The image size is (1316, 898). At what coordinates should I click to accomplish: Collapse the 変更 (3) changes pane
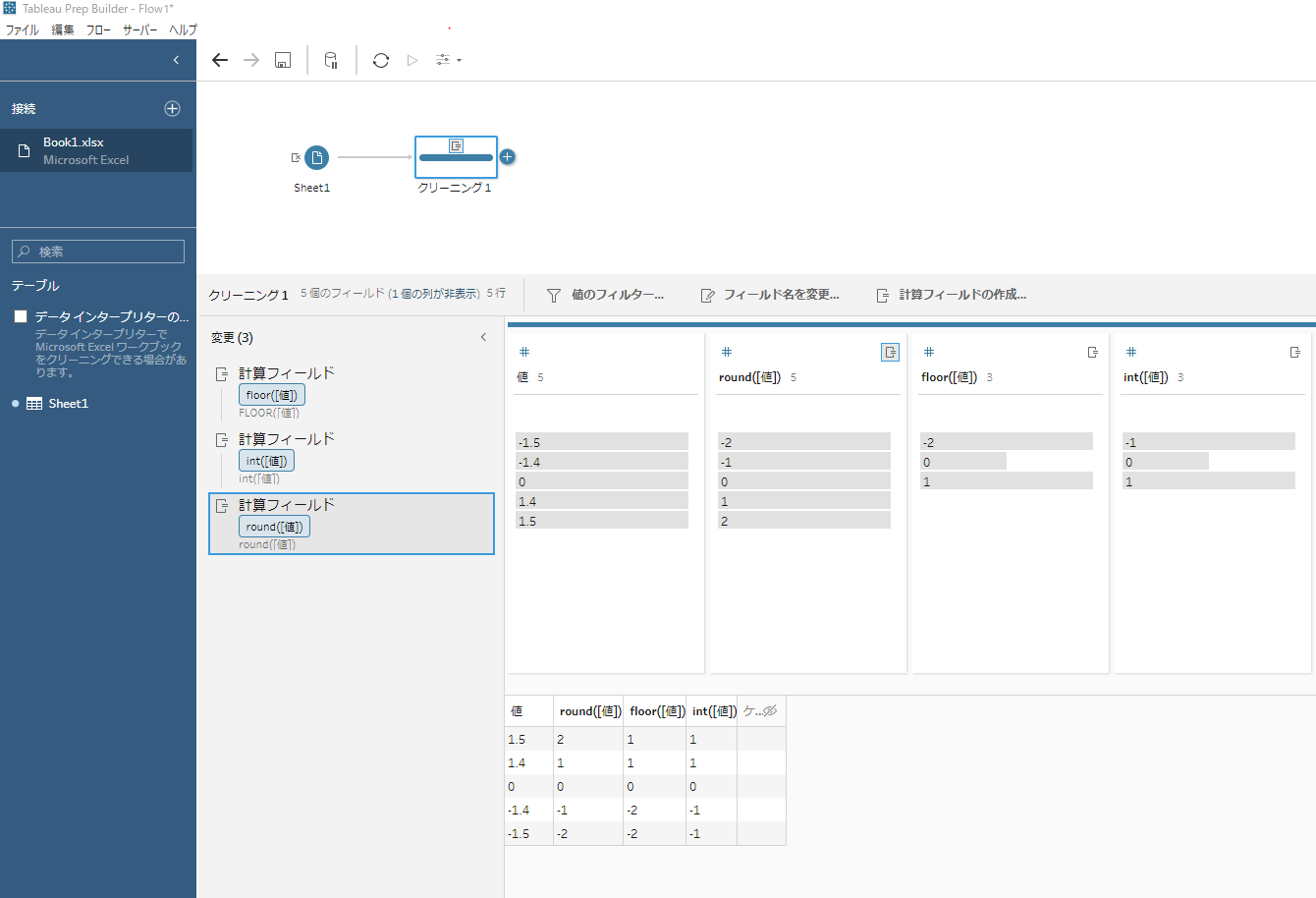coord(483,337)
